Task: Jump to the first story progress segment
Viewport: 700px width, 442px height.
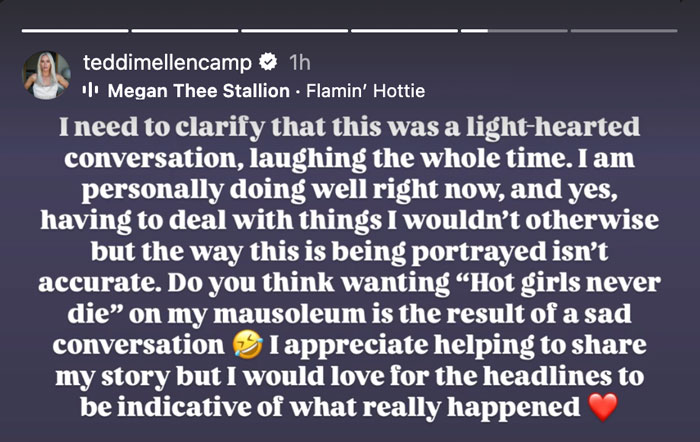Action: [x=75, y=31]
